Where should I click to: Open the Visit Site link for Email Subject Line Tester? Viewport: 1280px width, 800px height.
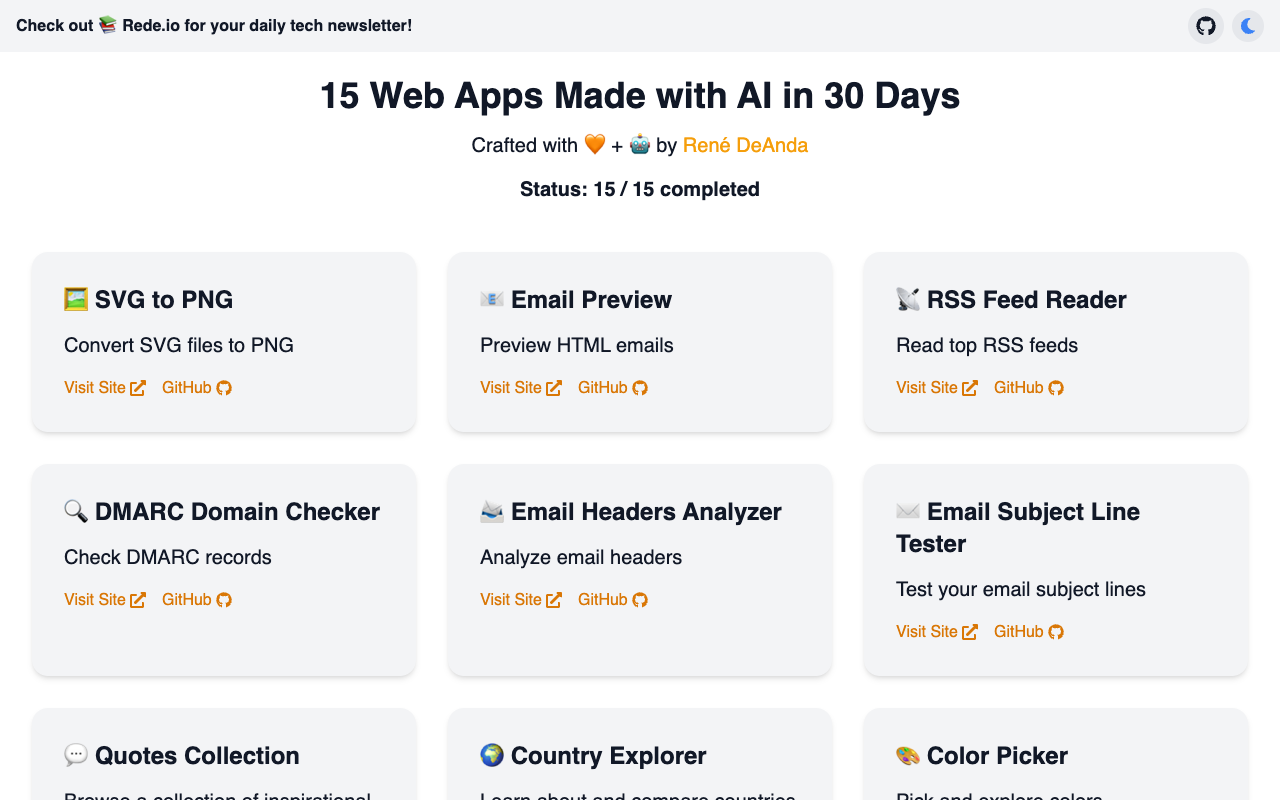click(x=928, y=631)
